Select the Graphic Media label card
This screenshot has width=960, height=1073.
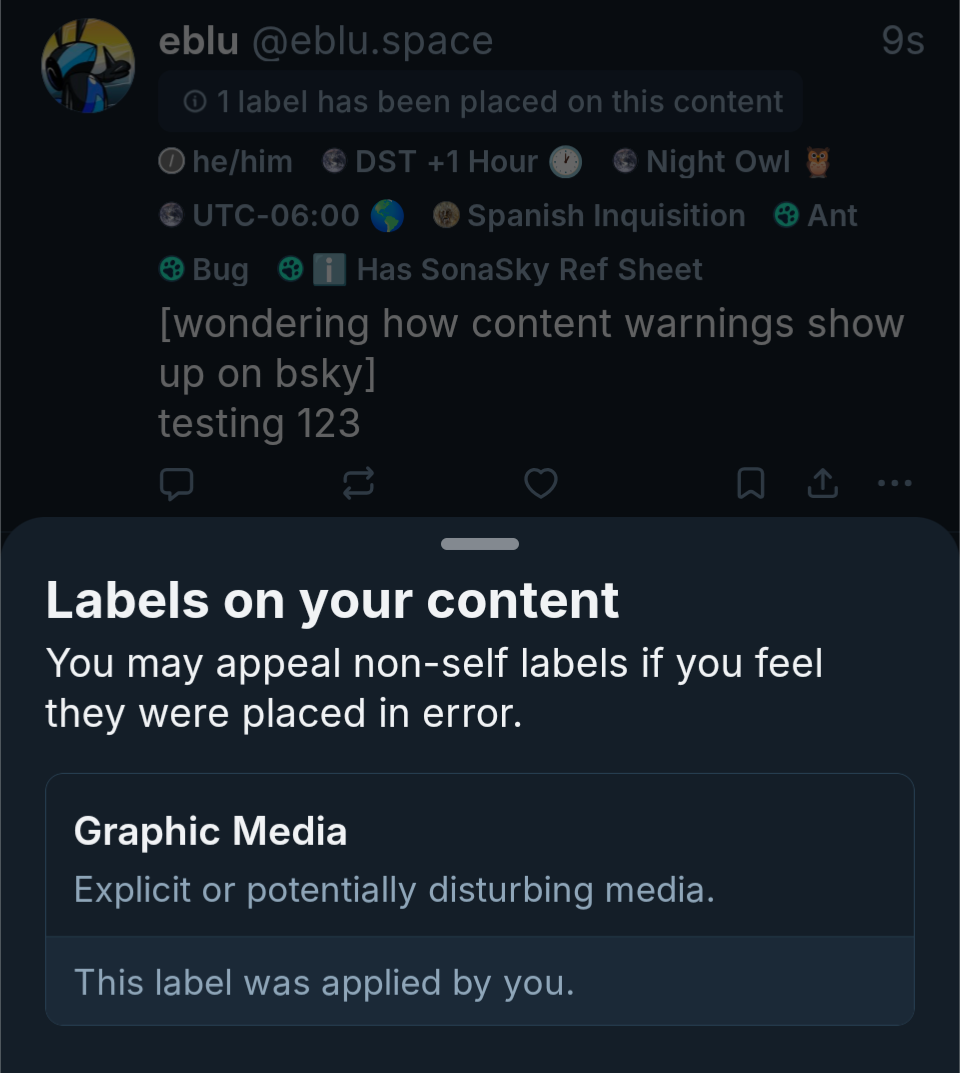pos(480,858)
